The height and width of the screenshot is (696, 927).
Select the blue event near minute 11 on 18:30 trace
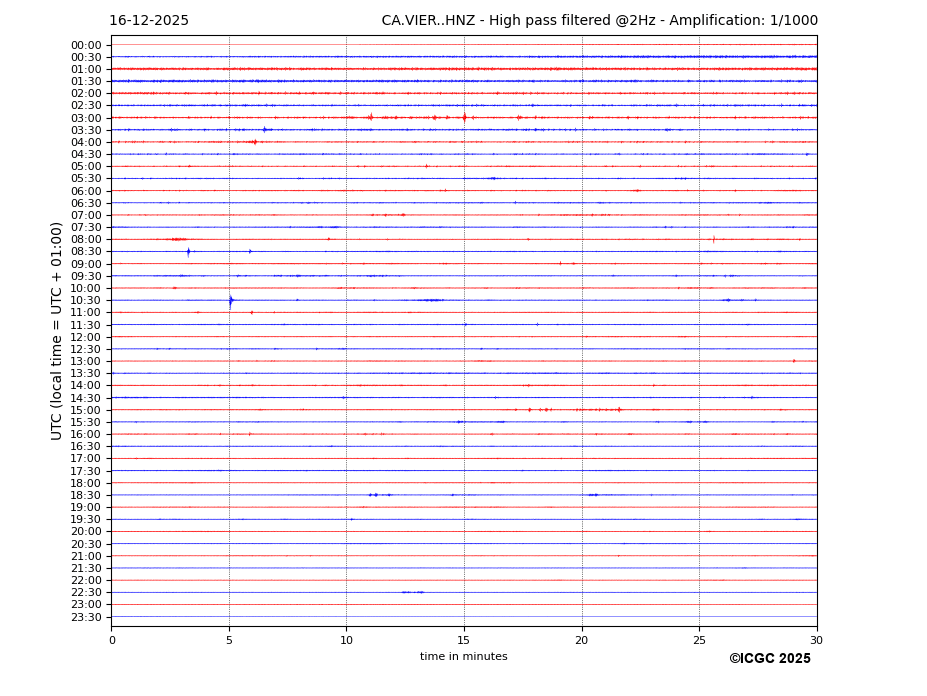click(x=373, y=495)
